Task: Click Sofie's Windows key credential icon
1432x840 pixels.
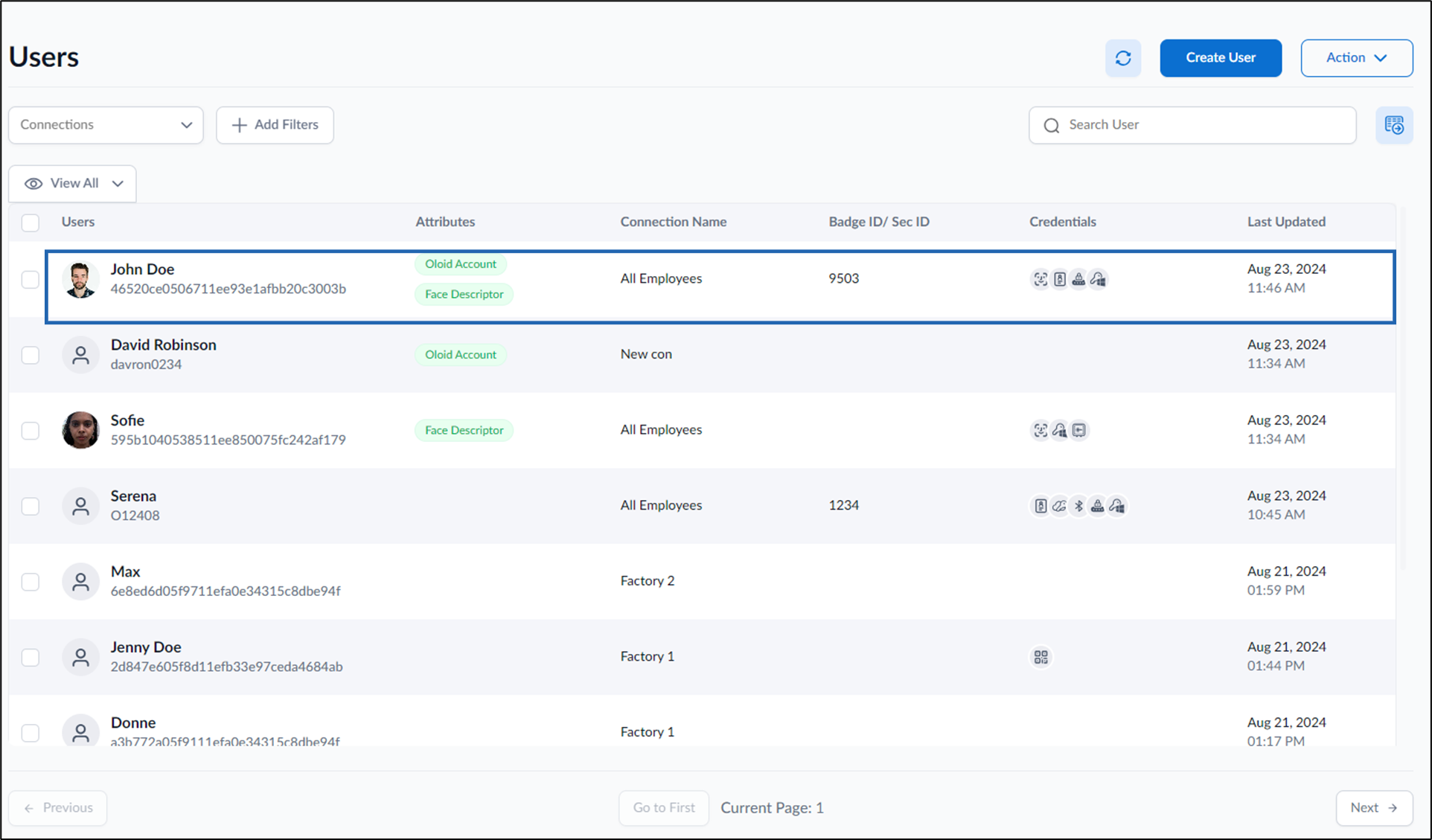Action: [x=1059, y=430]
